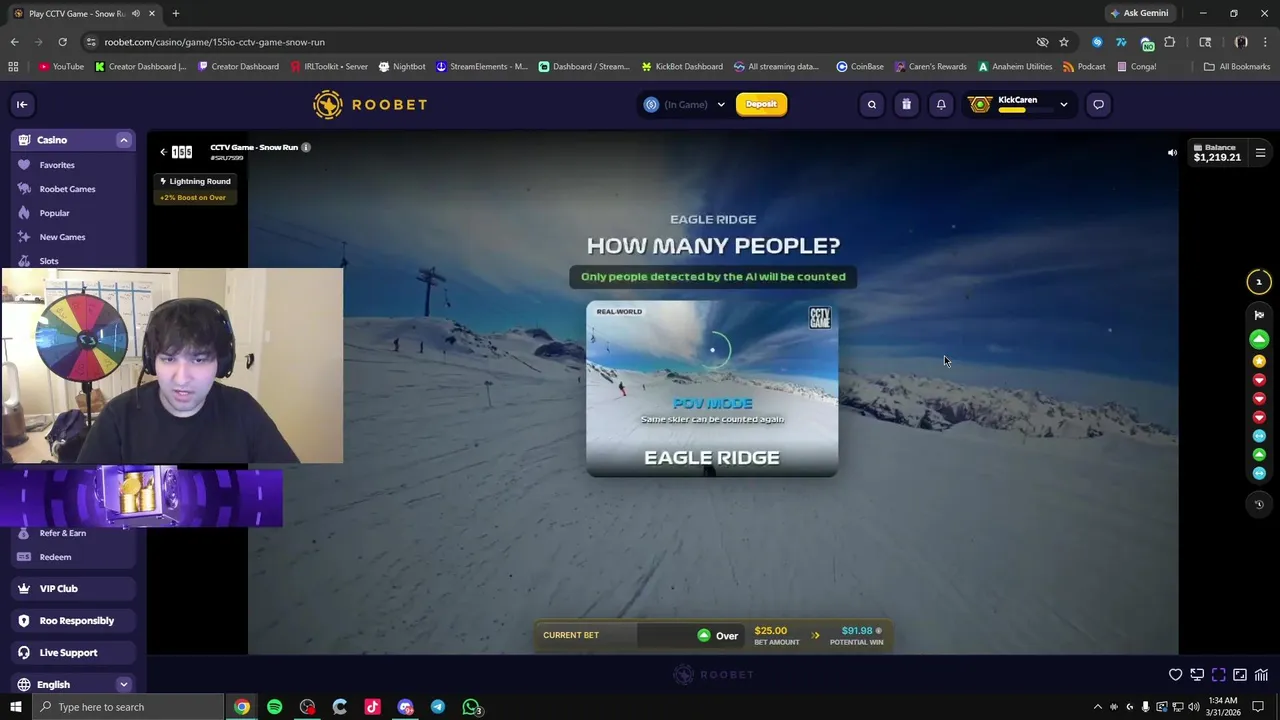Open Redeem in sidebar
The height and width of the screenshot is (720, 1280).
(x=73, y=557)
